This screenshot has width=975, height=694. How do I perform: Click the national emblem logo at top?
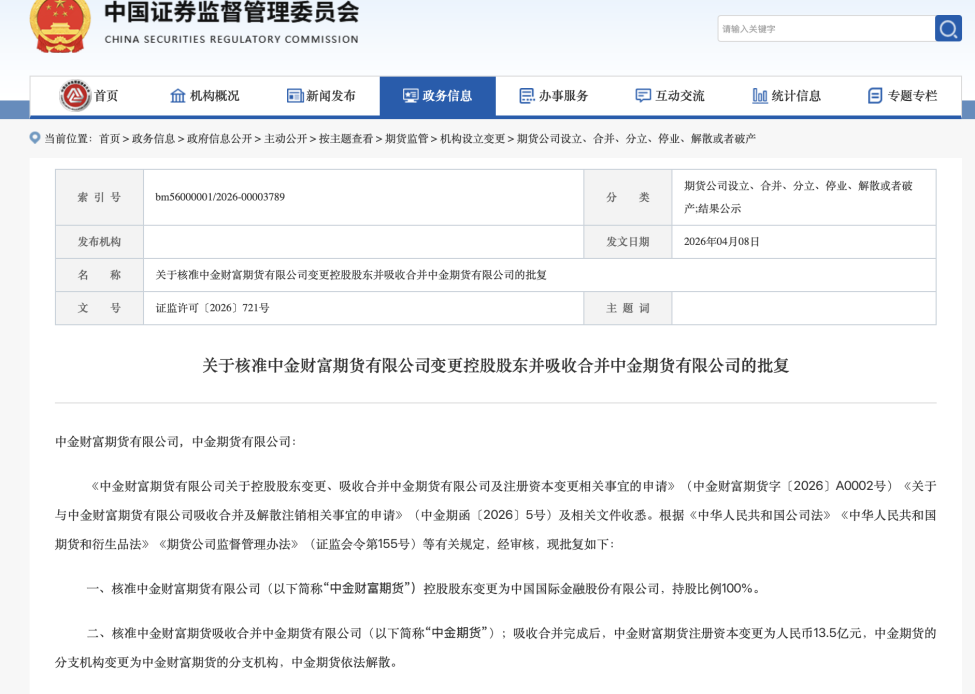(x=59, y=24)
